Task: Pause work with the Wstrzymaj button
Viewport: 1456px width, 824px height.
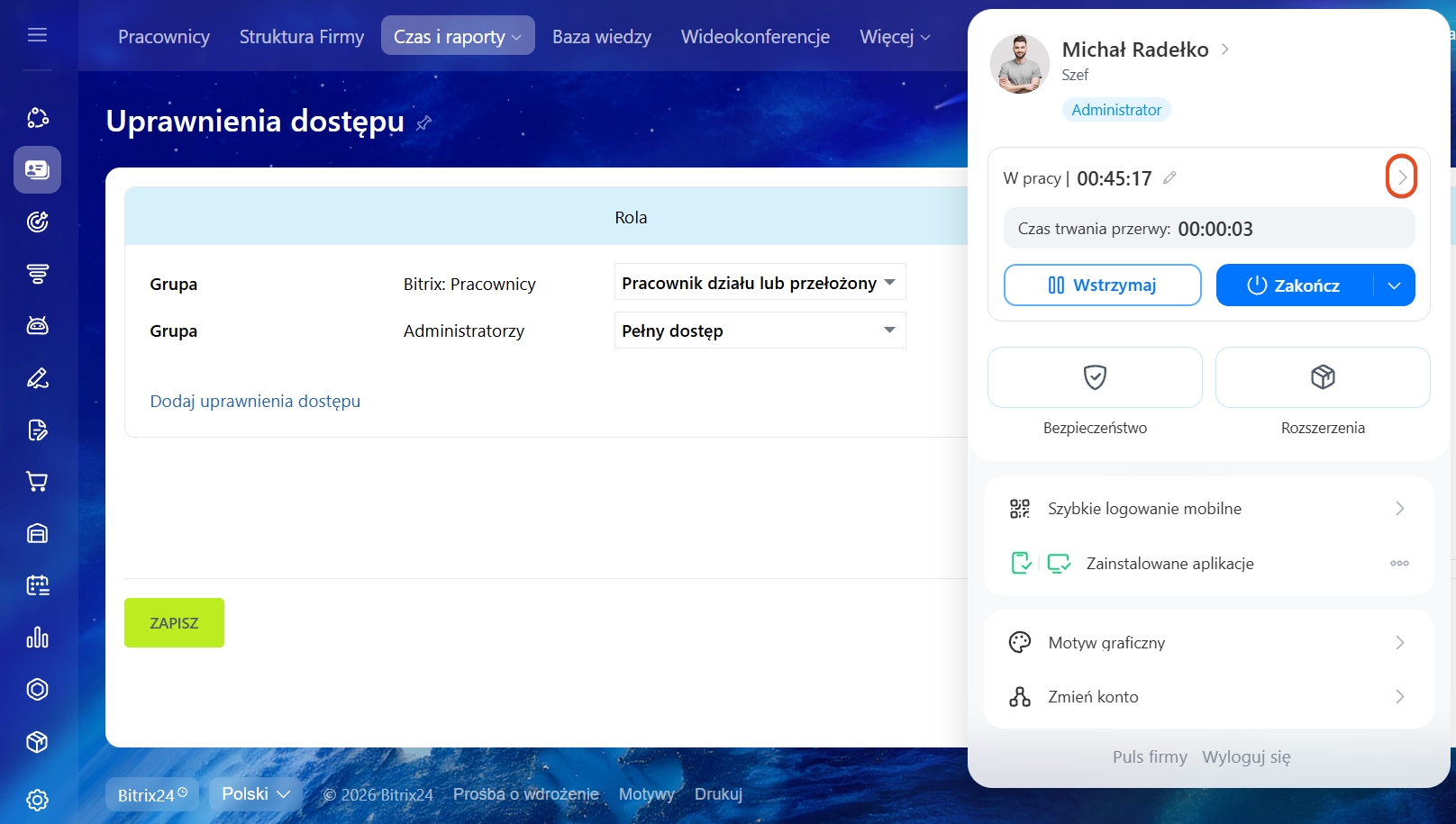Action: [x=1102, y=285]
